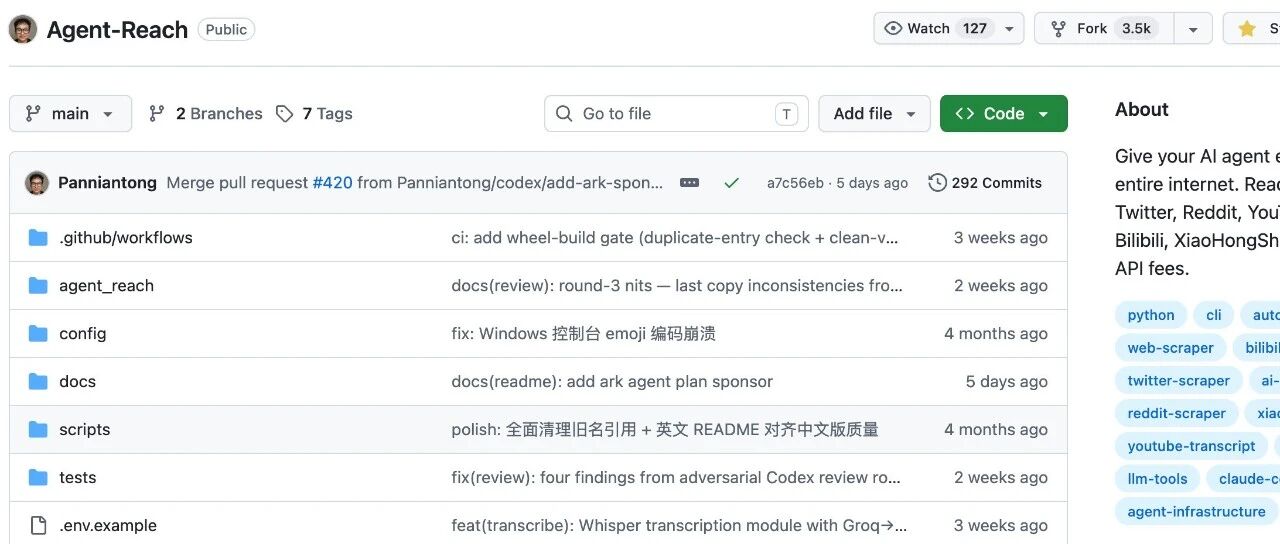Select the reddit-scraper topic tag
This screenshot has height=544, width=1280.
click(1176, 413)
